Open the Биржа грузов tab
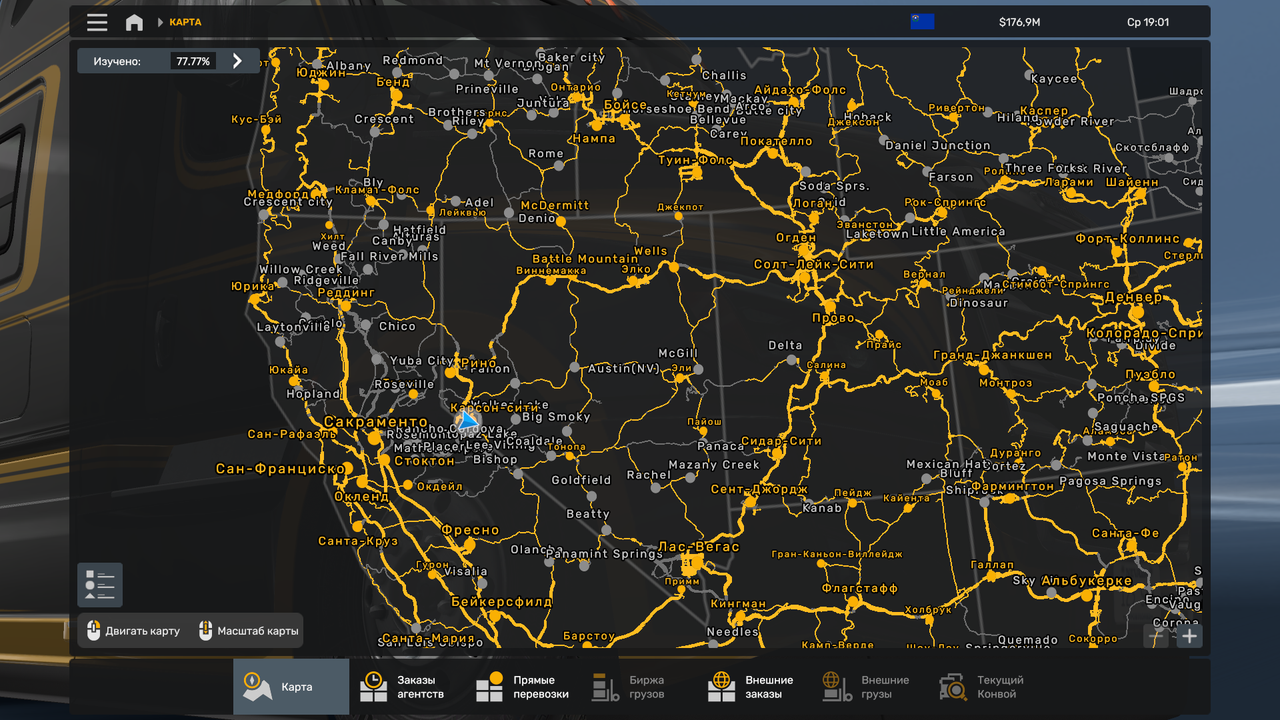1280x720 pixels. [x=639, y=687]
